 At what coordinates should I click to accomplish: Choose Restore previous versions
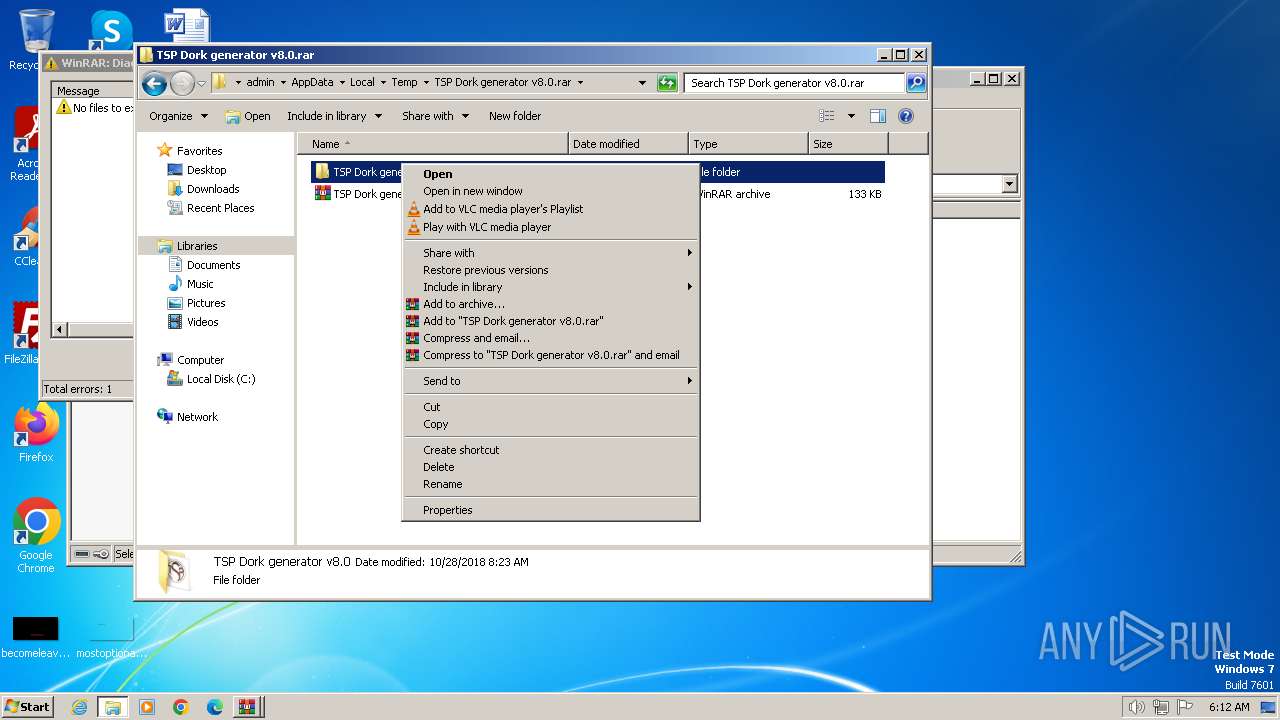(x=550, y=270)
